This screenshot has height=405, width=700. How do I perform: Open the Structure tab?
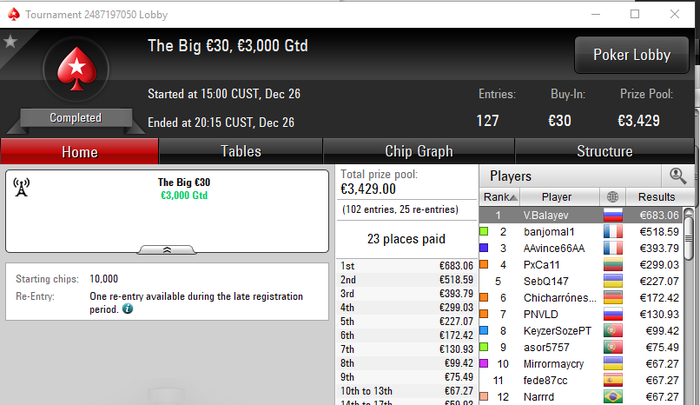pyautogui.click(x=604, y=151)
